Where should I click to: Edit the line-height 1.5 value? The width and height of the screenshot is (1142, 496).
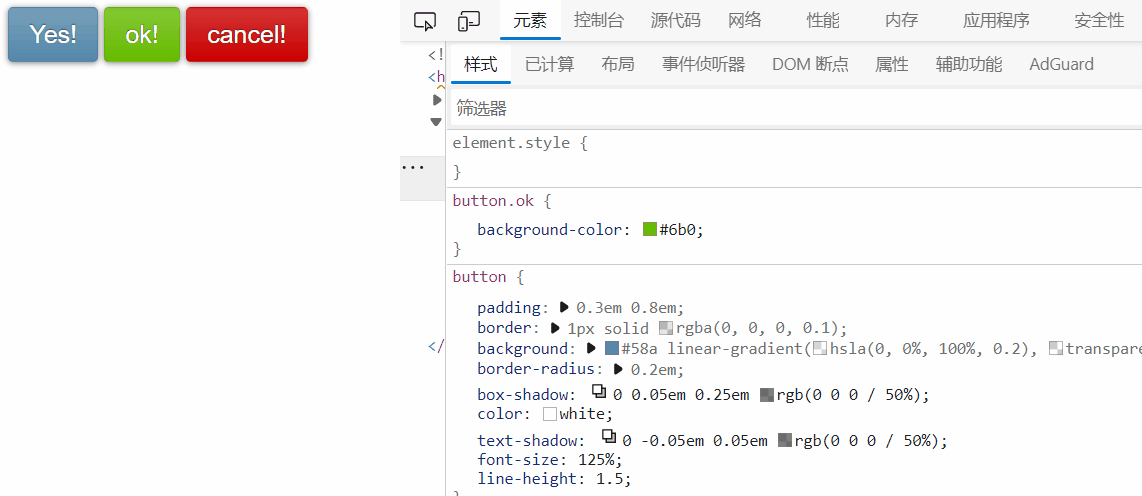point(610,479)
